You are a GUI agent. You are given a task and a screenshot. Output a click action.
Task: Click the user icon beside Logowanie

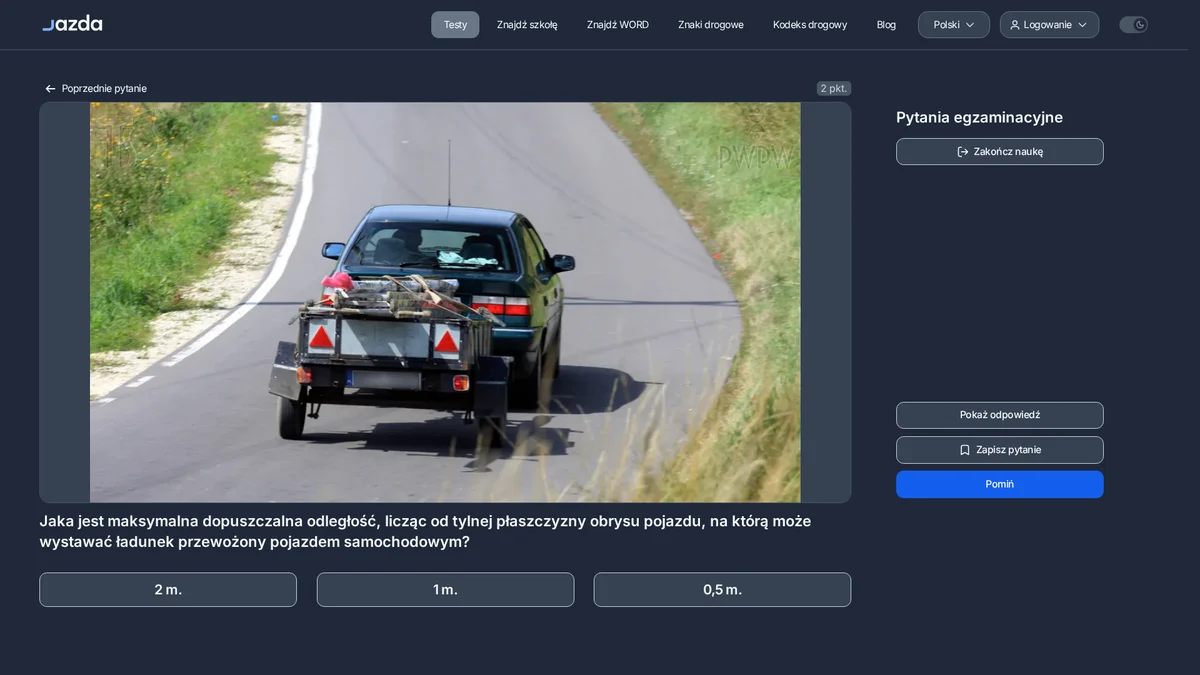coord(1015,25)
